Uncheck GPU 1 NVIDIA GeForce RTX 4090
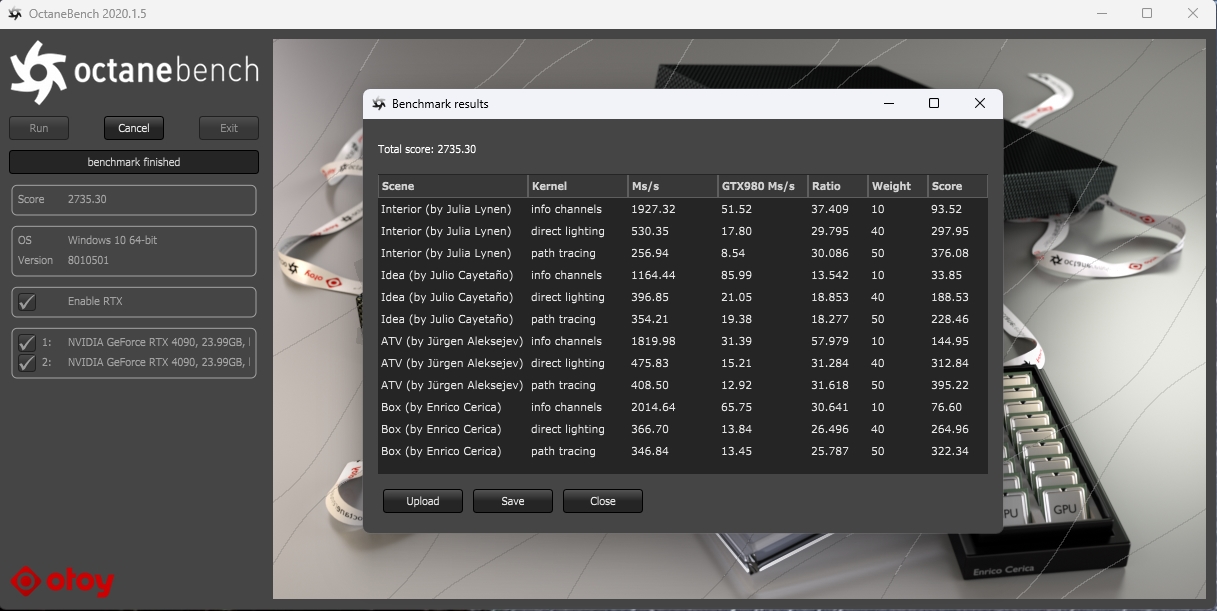Screen dimensions: 1217x611 pos(27,342)
